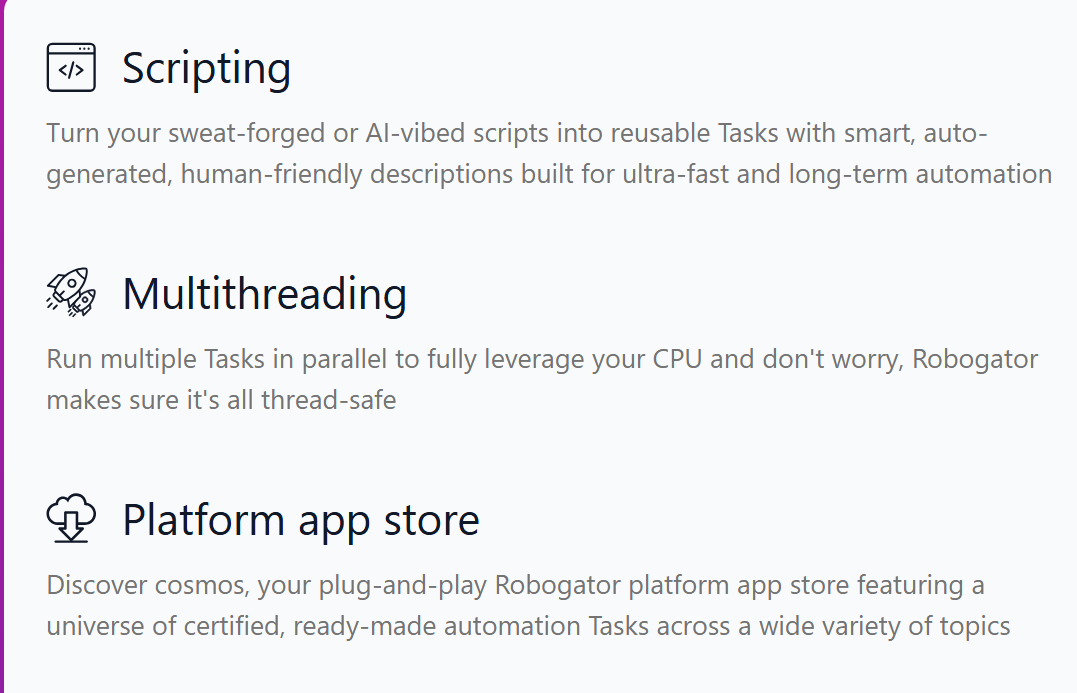Viewport: 1077px width, 693px height.
Task: Click the Scripting feature description paragraph
Action: [x=548, y=154]
